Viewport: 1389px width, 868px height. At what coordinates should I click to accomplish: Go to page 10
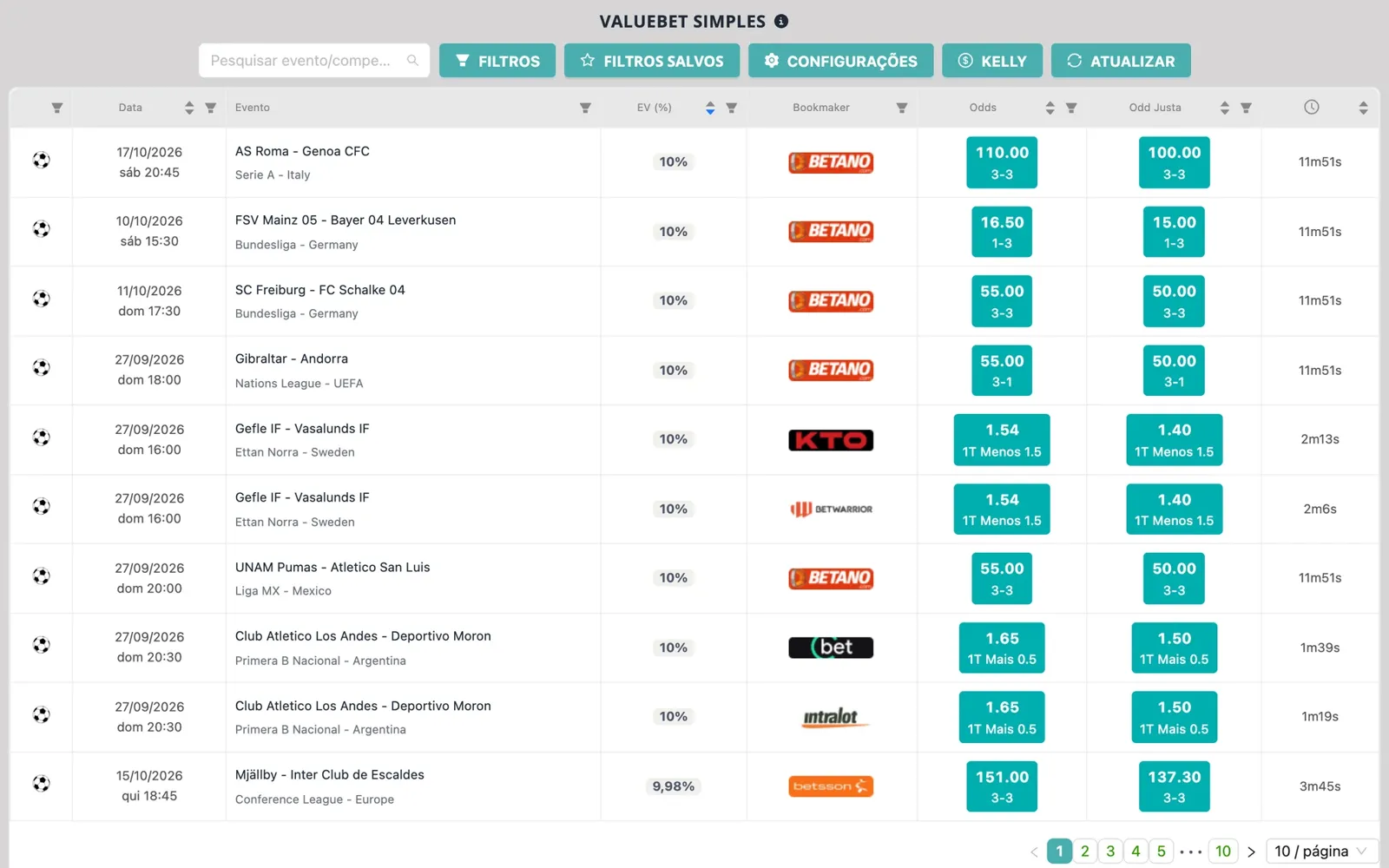point(1223,852)
